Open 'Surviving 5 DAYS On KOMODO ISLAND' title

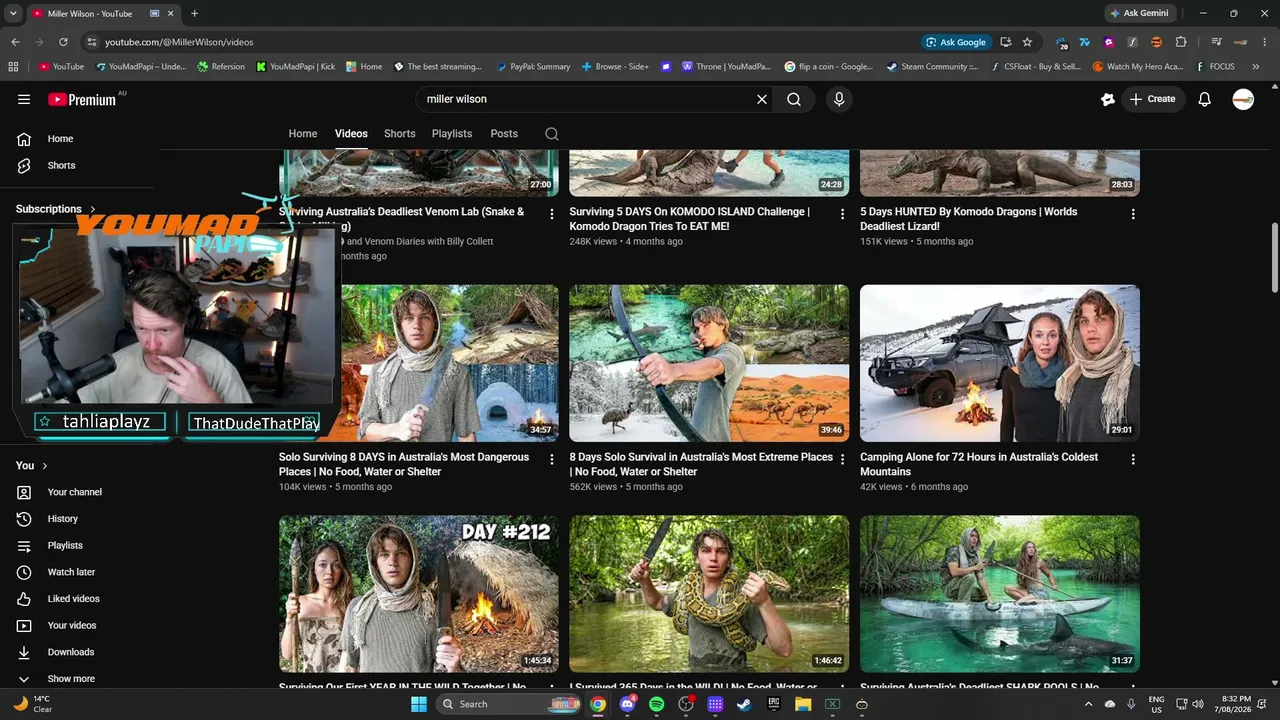[690, 219]
